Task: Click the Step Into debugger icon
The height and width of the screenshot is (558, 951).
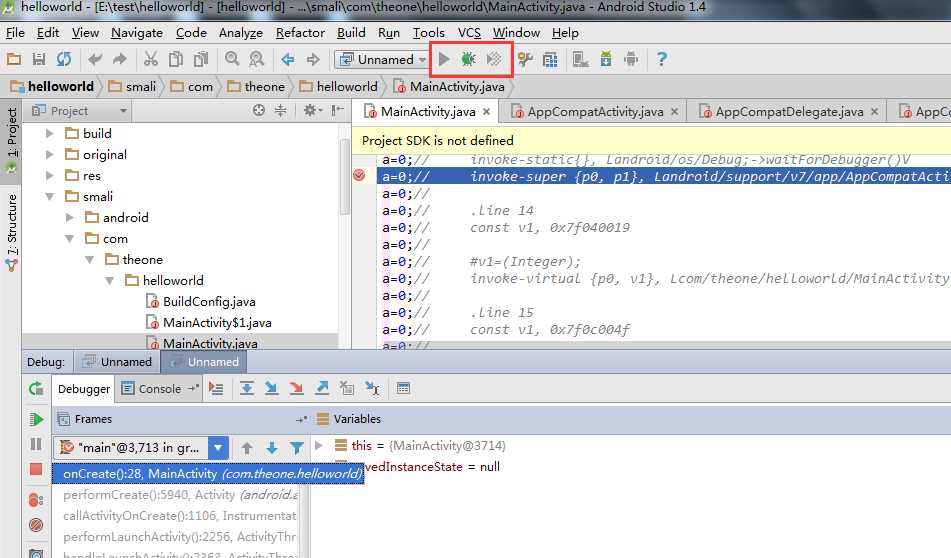Action: coord(271,388)
